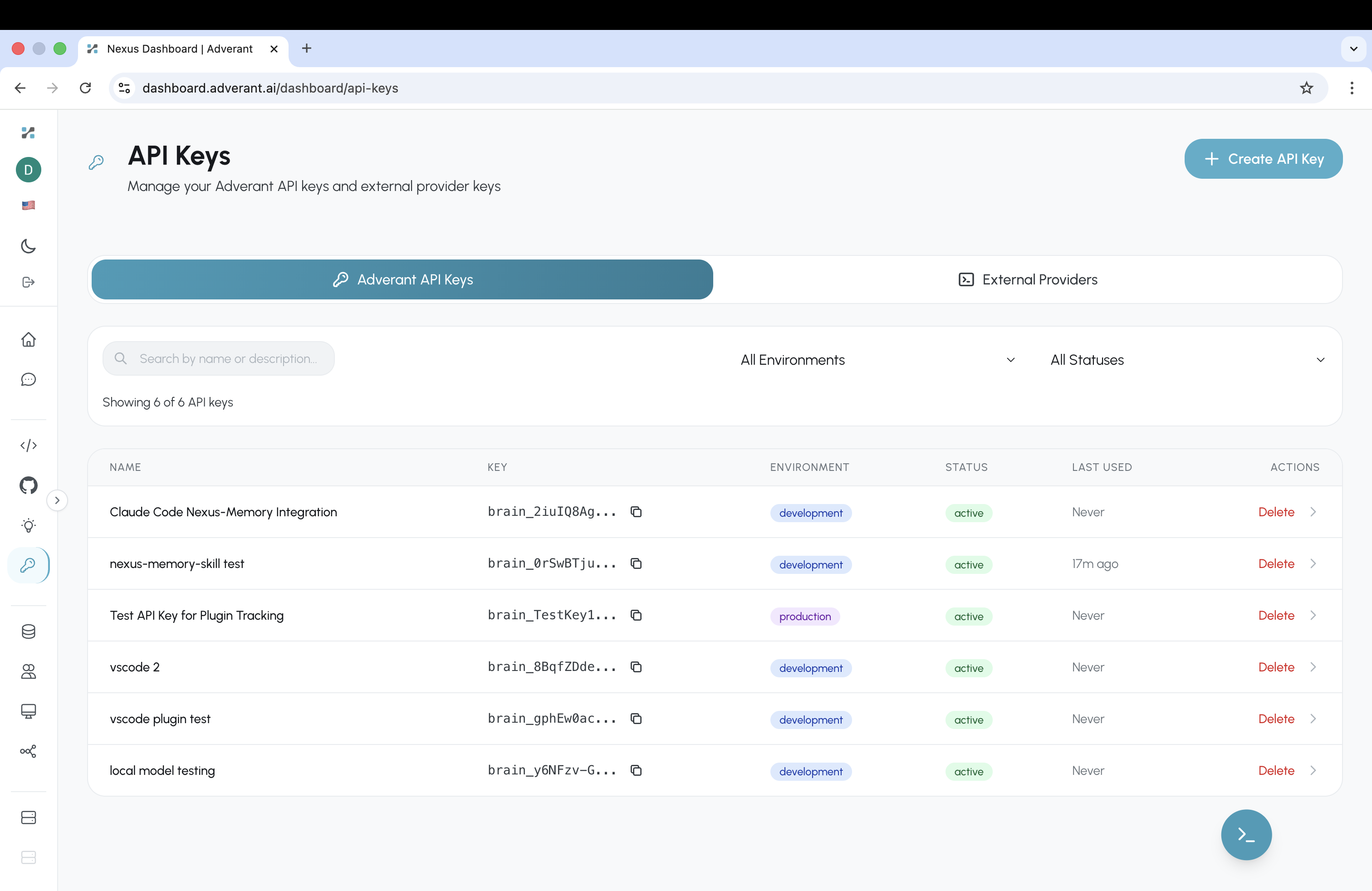Click the search by name field
The image size is (1372, 891).
pyautogui.click(x=219, y=358)
